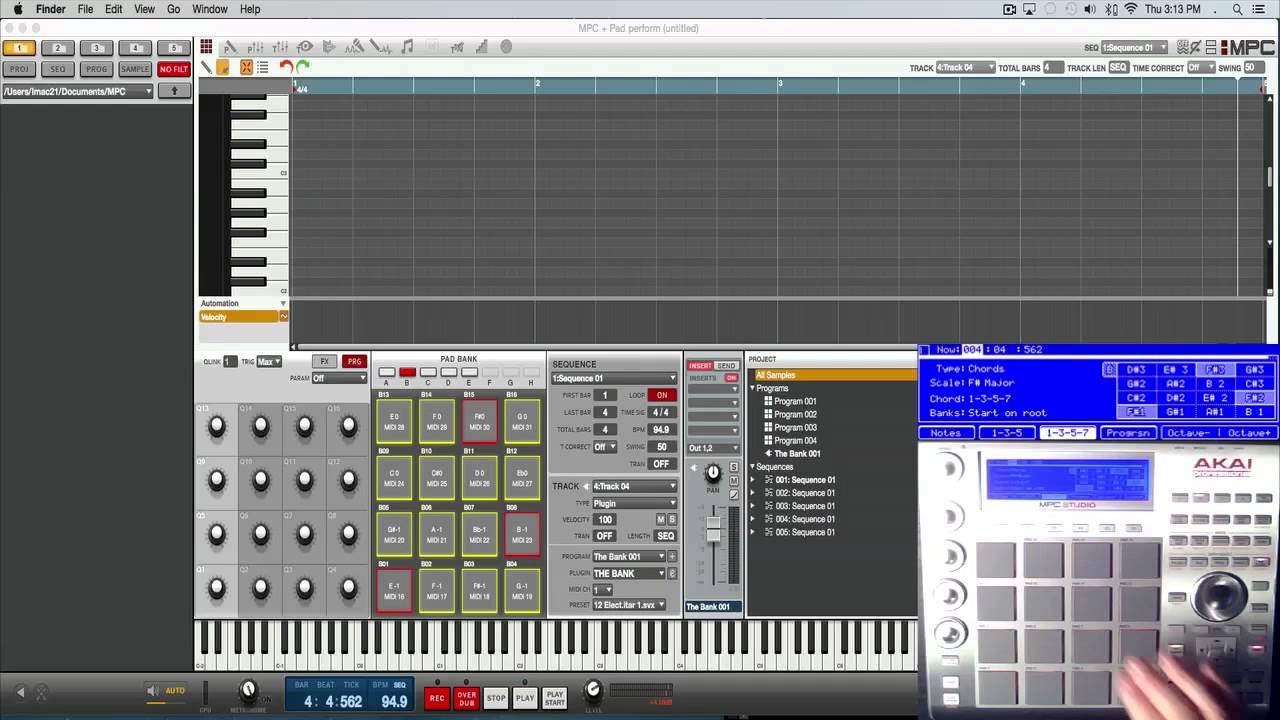Switch to the INSERT tab
Viewport: 1280px width, 720px height.
pyautogui.click(x=700, y=366)
